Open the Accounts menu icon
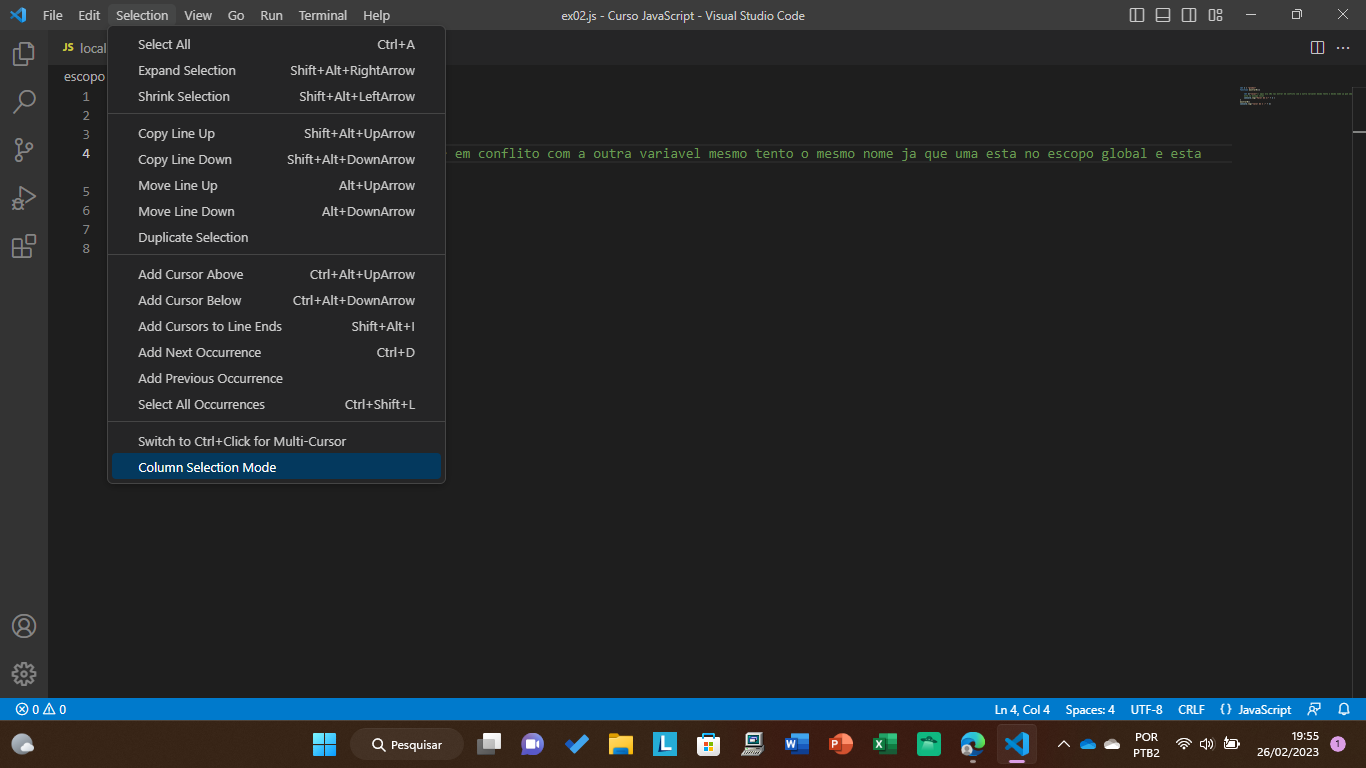This screenshot has height=768, width=1366. 24,626
